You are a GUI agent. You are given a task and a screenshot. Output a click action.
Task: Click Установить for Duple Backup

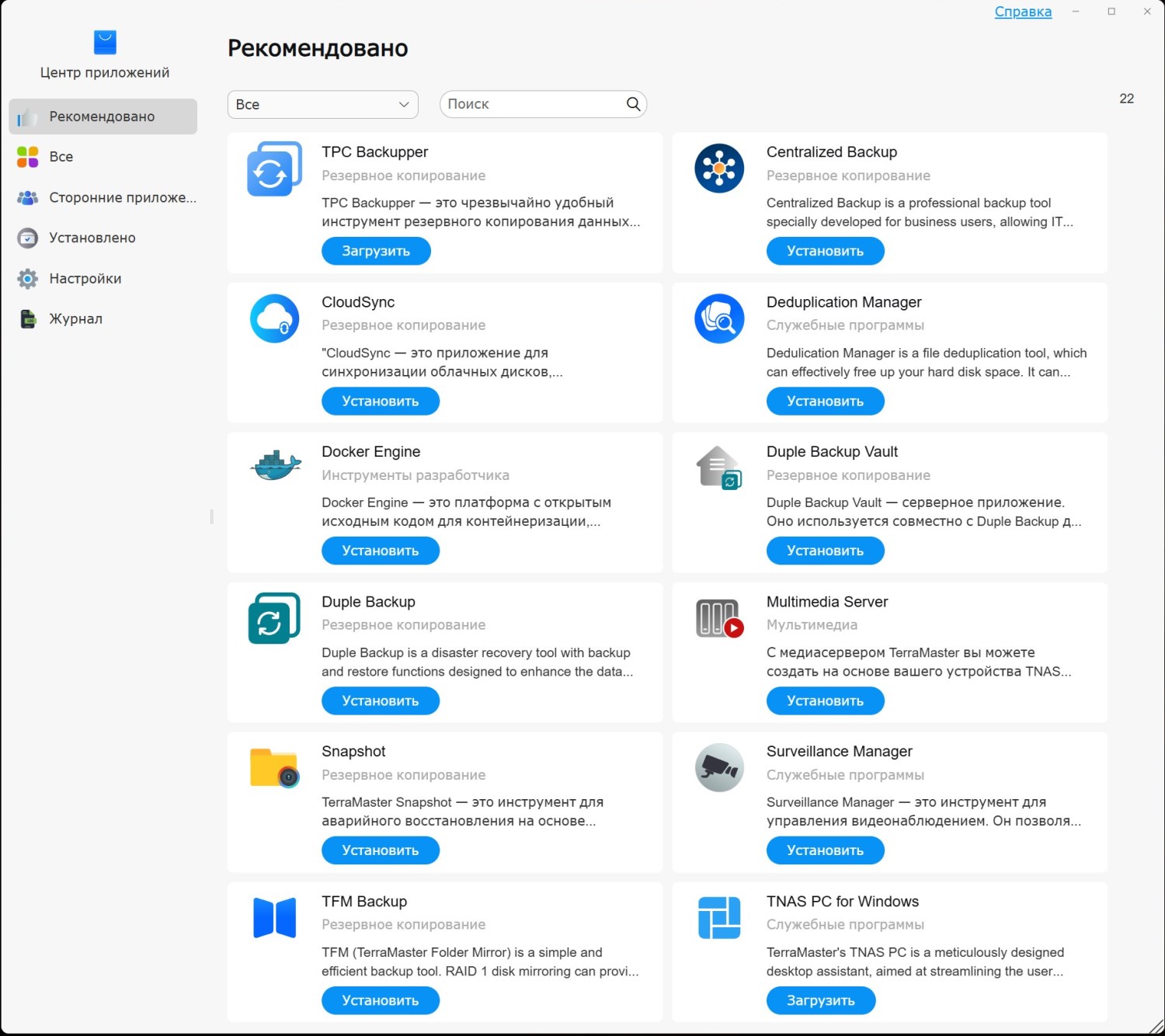(381, 701)
